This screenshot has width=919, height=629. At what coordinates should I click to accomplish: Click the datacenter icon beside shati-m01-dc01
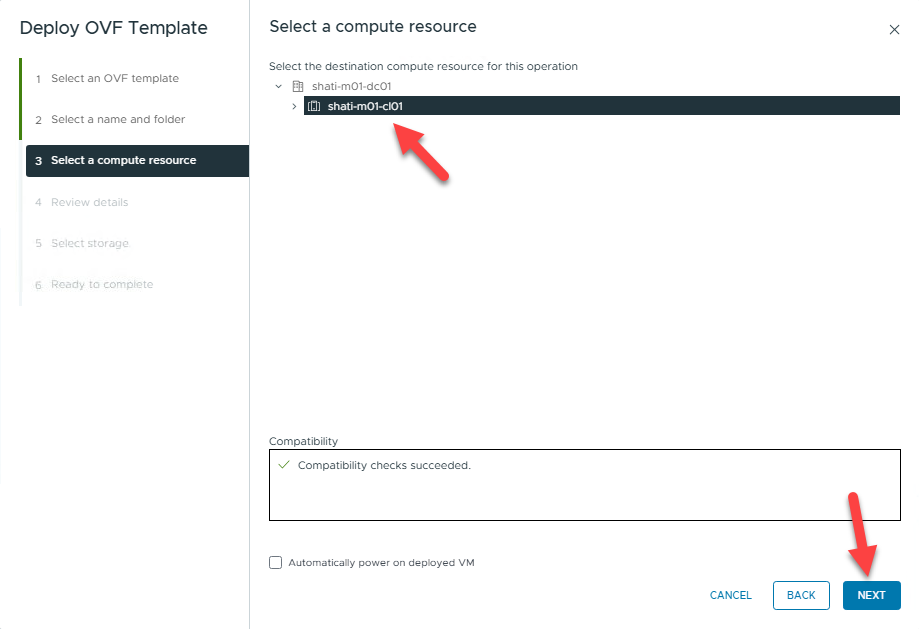[x=297, y=86]
